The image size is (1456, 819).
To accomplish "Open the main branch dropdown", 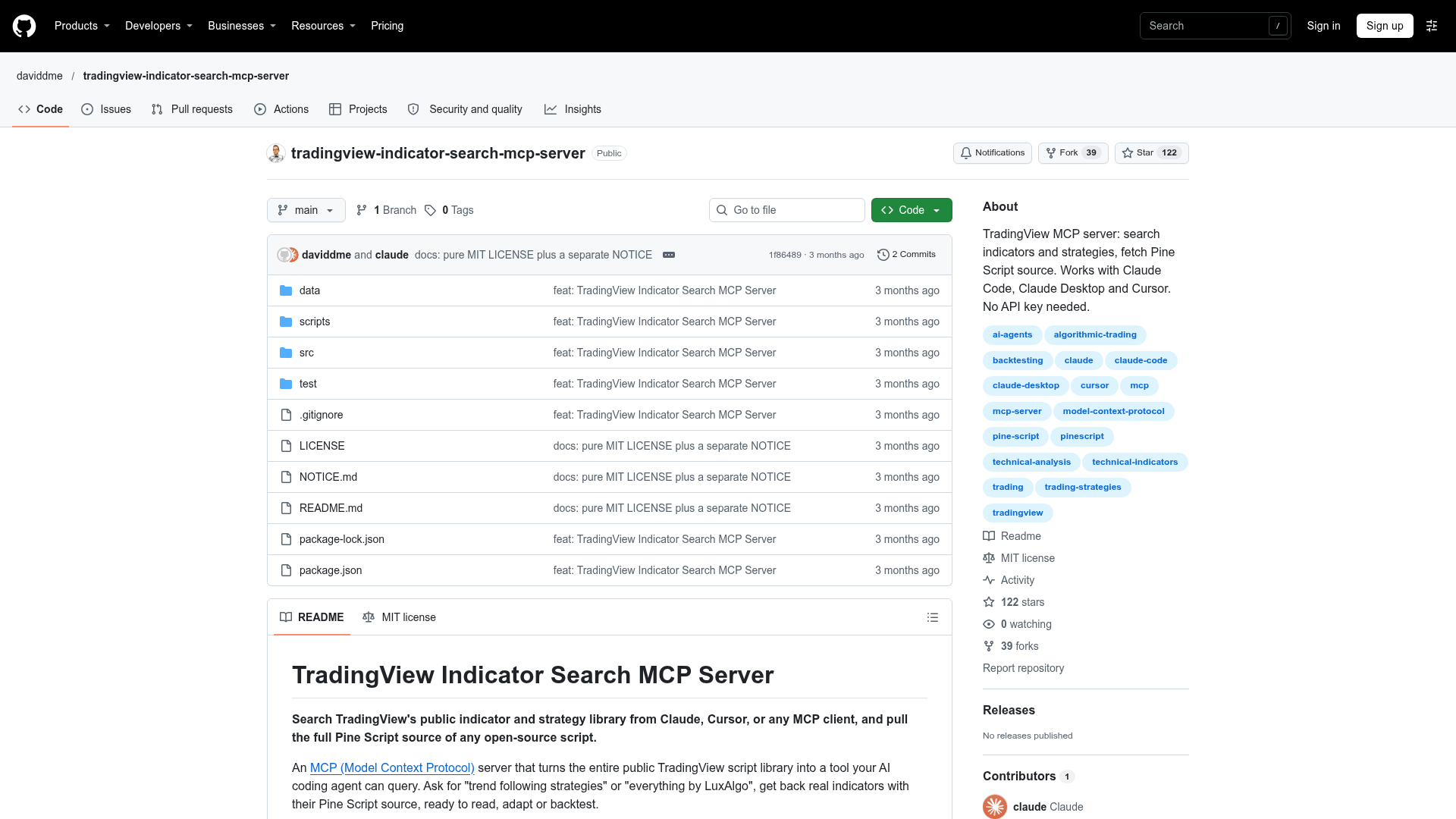I will click(306, 210).
